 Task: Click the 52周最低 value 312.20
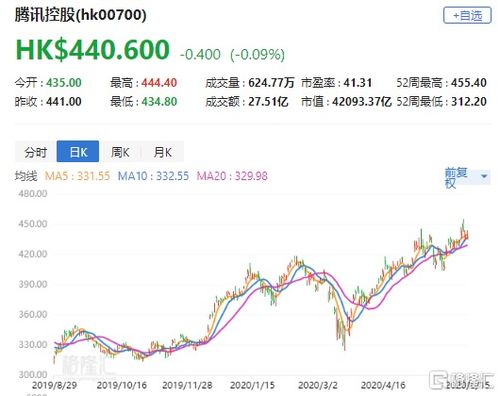[469, 102]
